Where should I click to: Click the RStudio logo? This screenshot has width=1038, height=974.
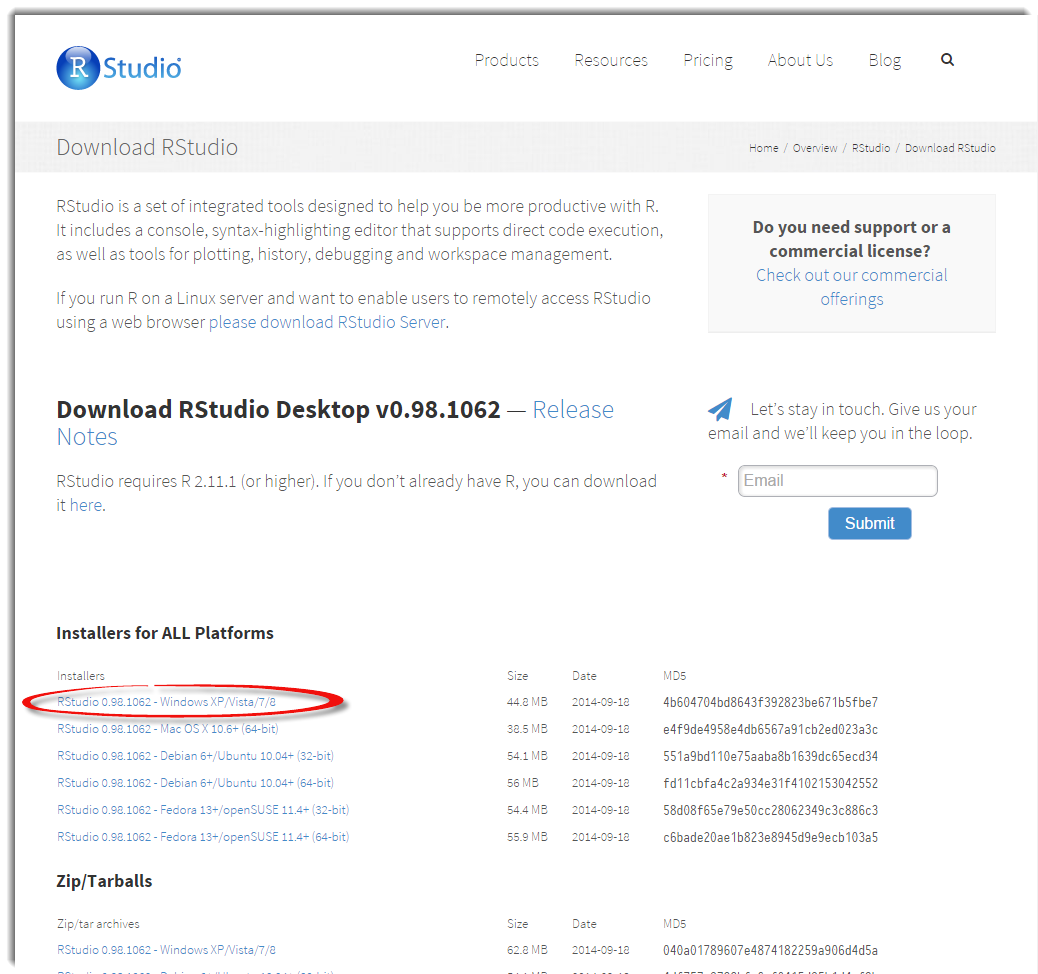pyautogui.click(x=119, y=68)
